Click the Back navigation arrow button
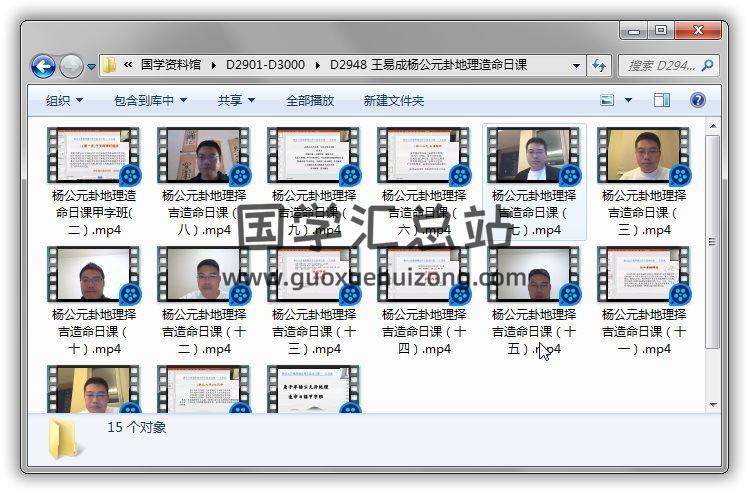Screen dimensions: 749x494 pos(43,67)
